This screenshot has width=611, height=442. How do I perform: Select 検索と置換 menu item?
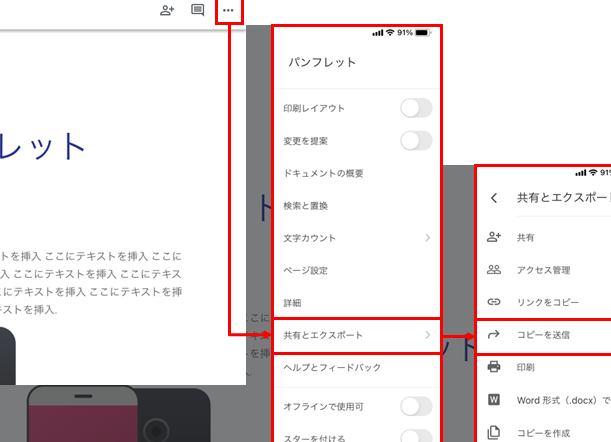click(357, 206)
